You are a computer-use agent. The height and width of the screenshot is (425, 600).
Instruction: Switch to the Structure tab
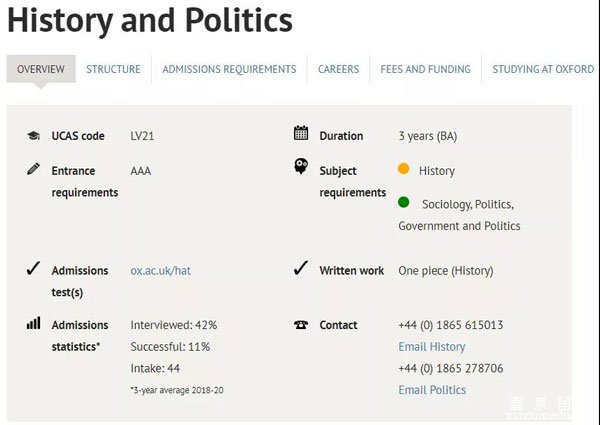pyautogui.click(x=113, y=69)
